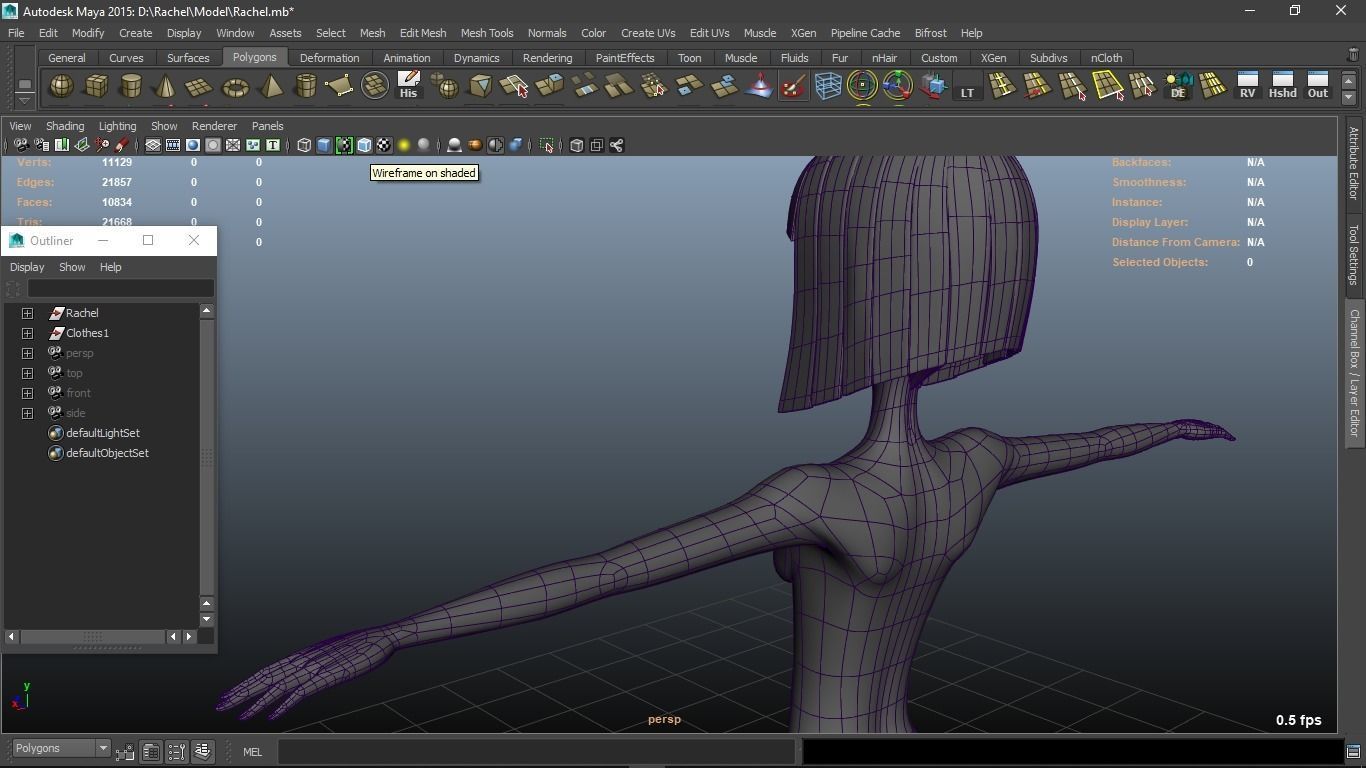The image size is (1366, 768).
Task: Click the Outliner horizontal scrollbar
Action: click(x=92, y=636)
